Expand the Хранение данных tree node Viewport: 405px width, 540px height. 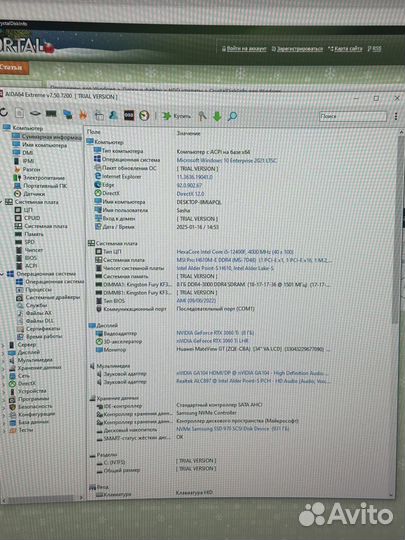(3, 368)
